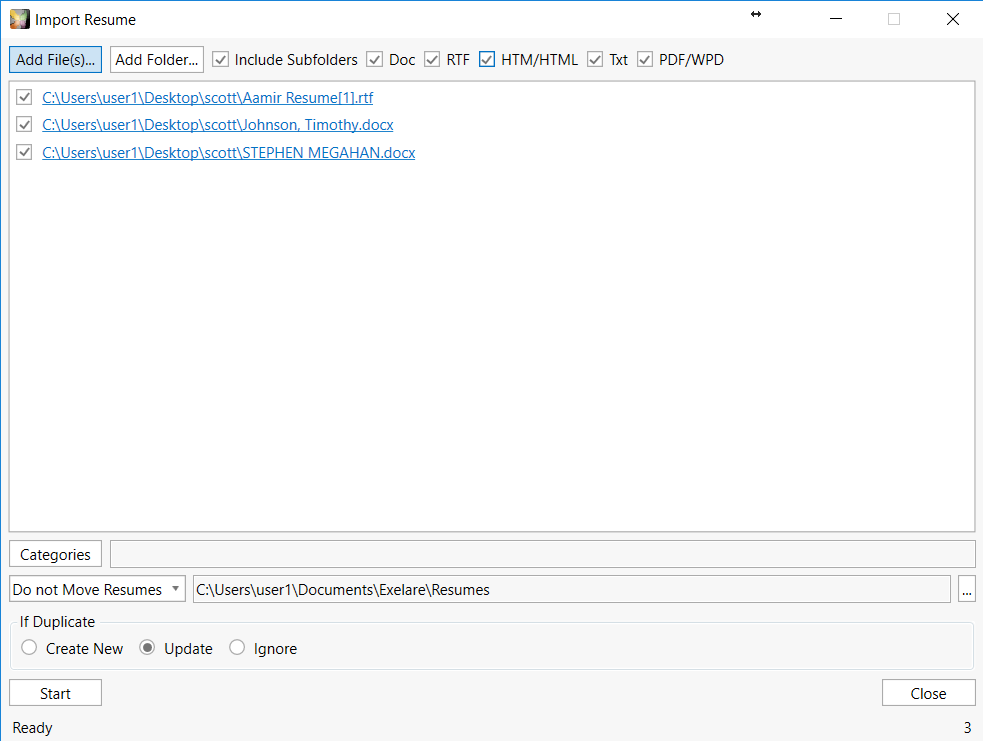The image size is (983, 741).
Task: Click the Close button at bottom right
Action: pyautogui.click(x=928, y=693)
